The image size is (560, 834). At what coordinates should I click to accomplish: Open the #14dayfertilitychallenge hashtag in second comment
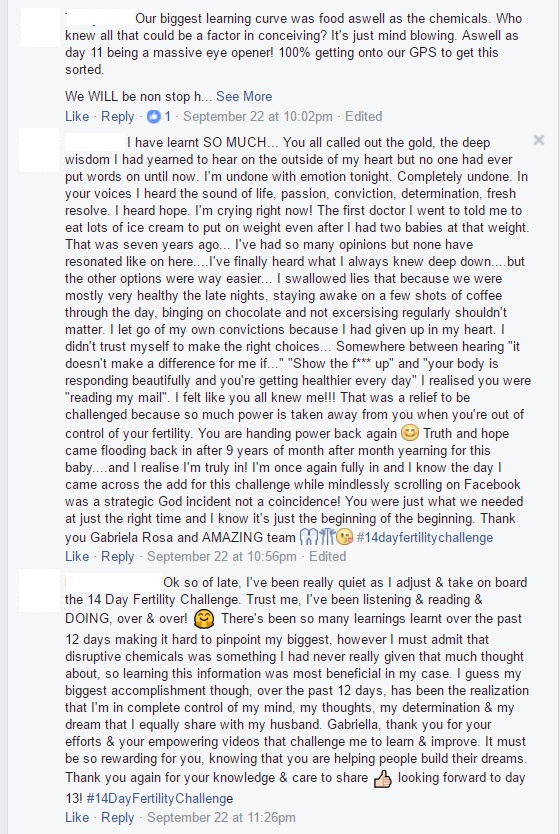[x=424, y=538]
